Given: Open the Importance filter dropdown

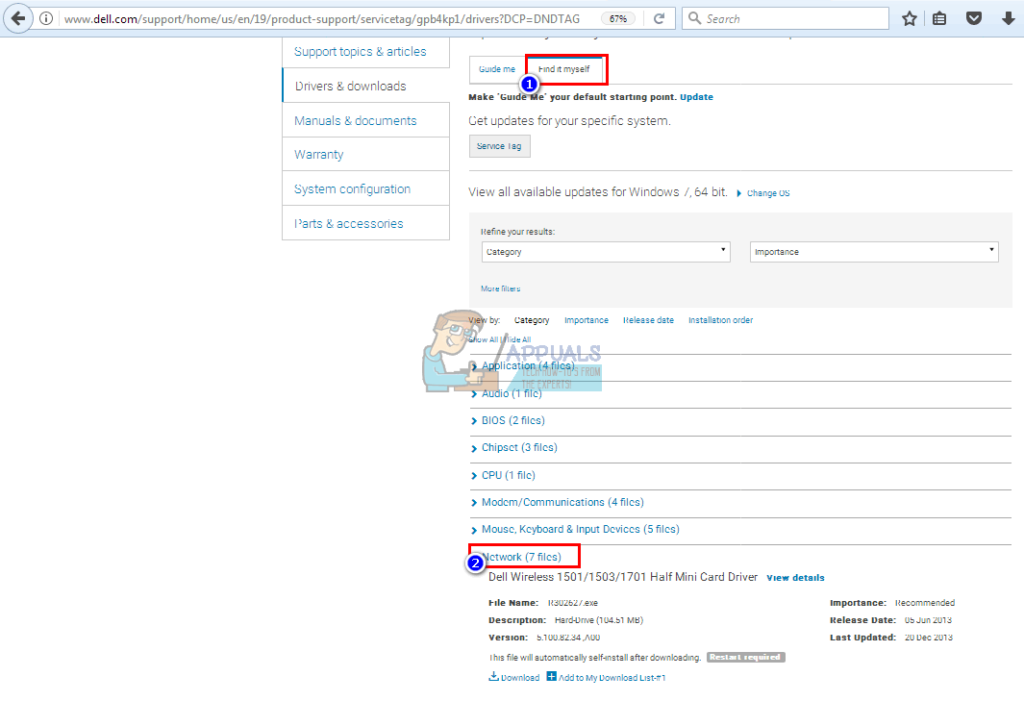Looking at the screenshot, I should [x=874, y=252].
